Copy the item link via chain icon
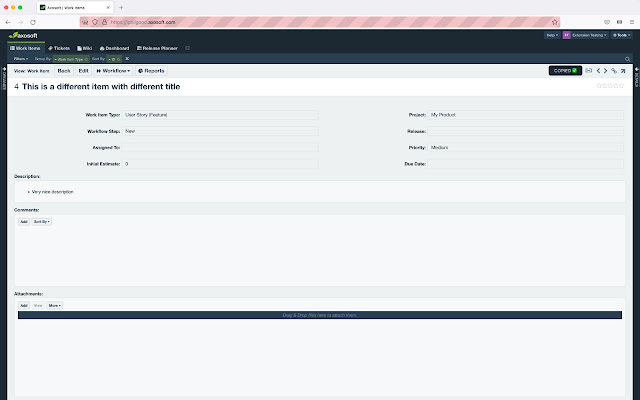The image size is (640, 400). click(614, 71)
